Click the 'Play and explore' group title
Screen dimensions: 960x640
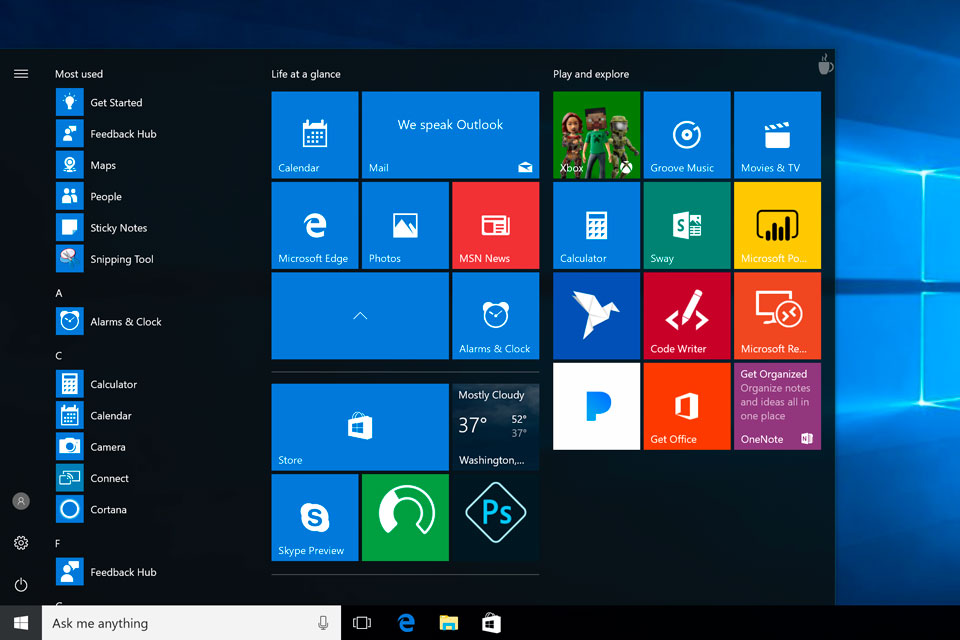[x=591, y=74]
